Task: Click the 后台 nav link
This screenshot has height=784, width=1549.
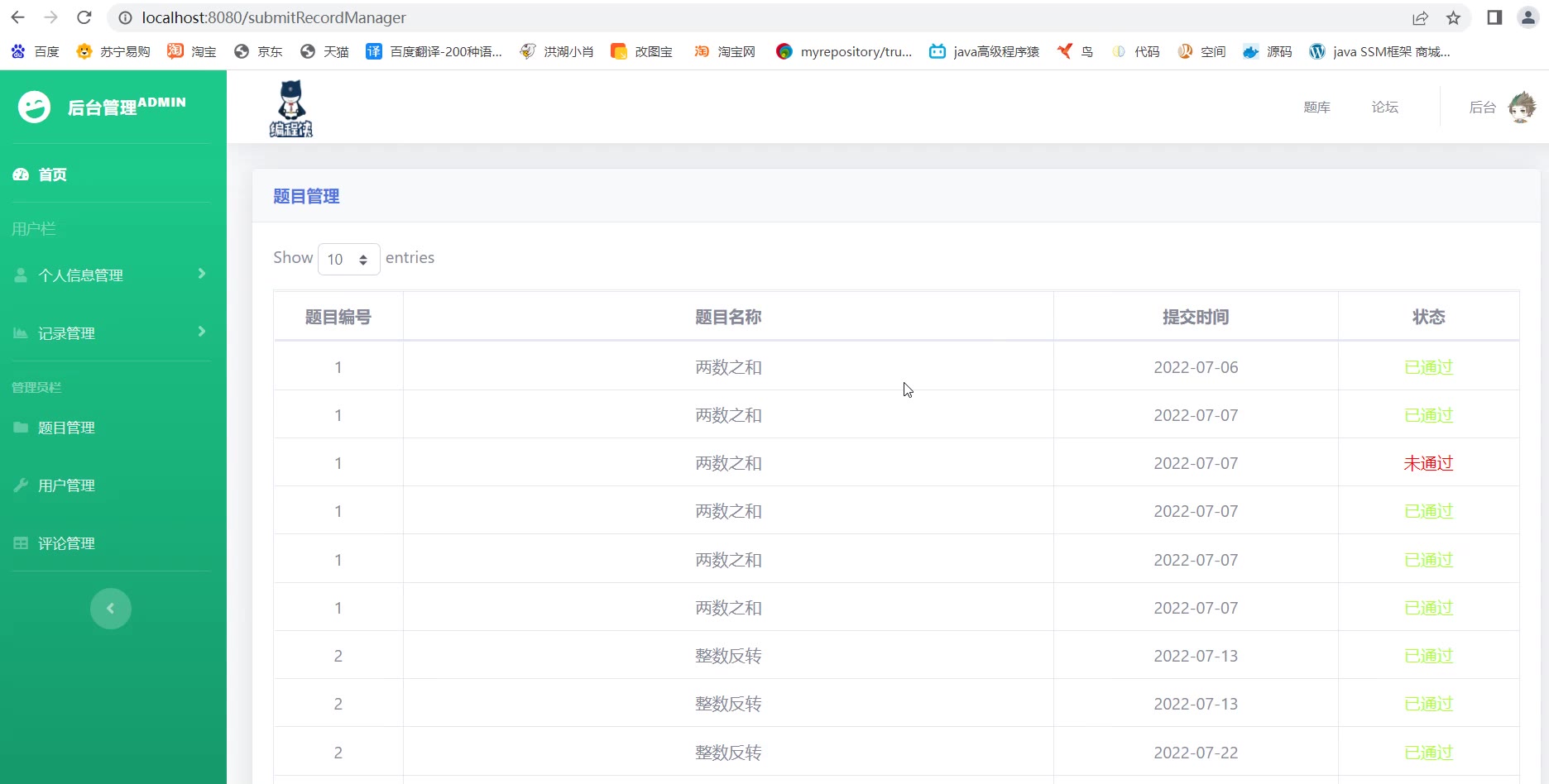Action: pos(1482,108)
